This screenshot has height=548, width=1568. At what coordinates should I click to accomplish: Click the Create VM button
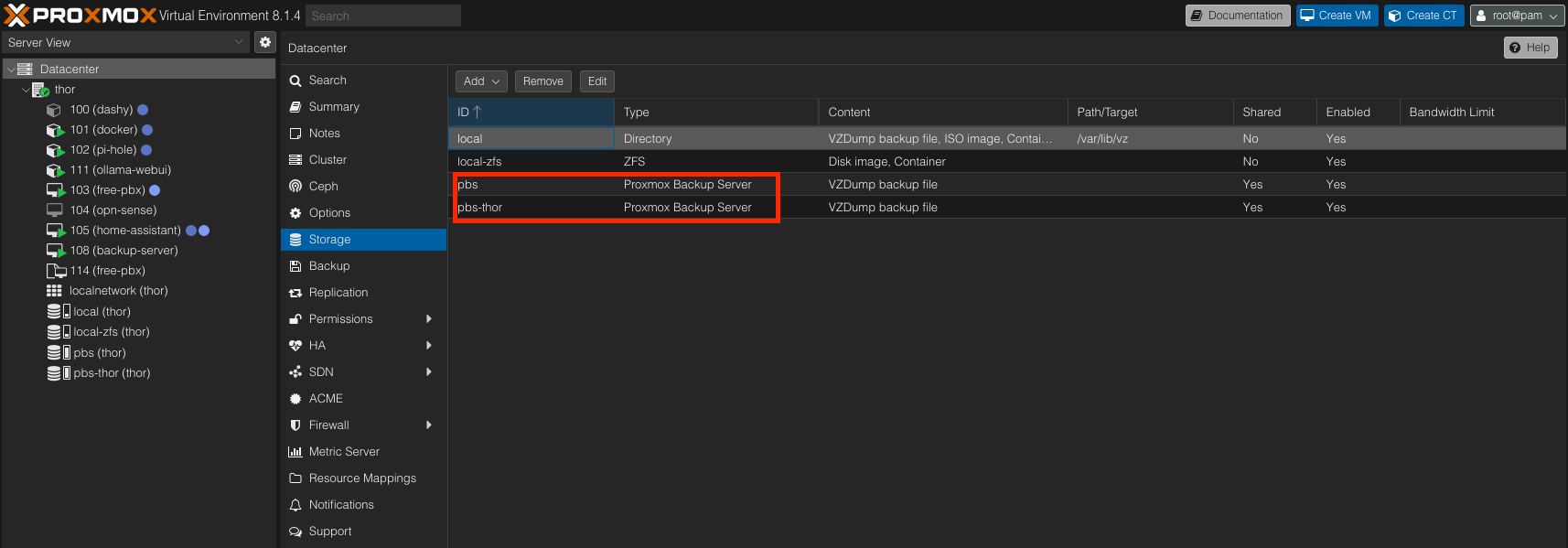click(x=1337, y=16)
